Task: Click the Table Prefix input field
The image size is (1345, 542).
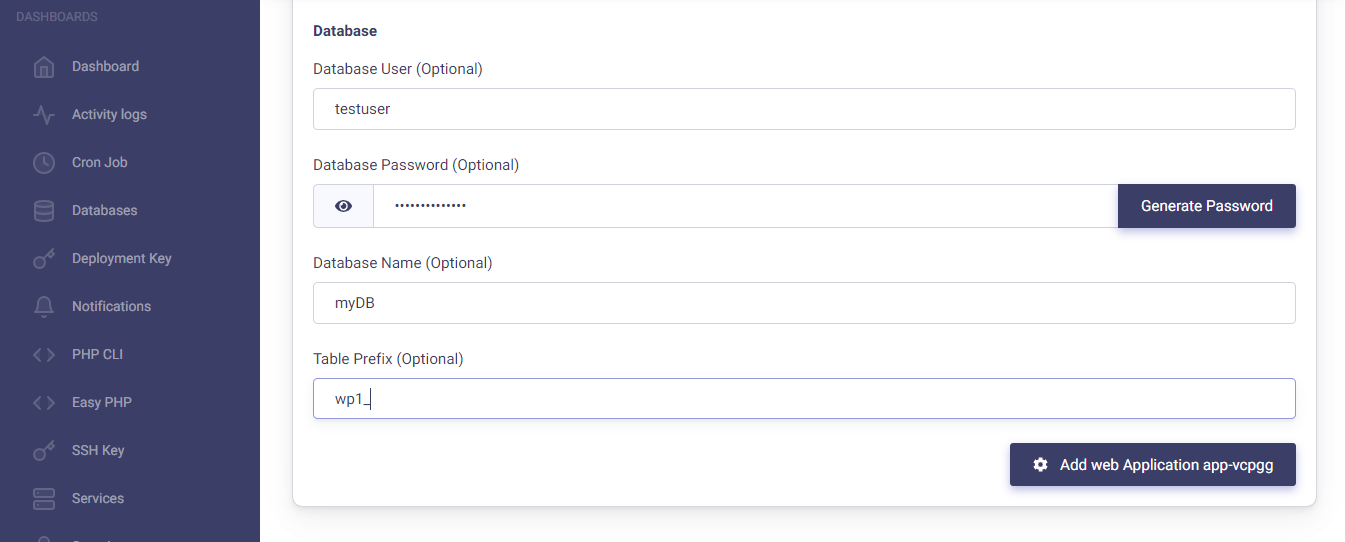Action: pyautogui.click(x=804, y=399)
